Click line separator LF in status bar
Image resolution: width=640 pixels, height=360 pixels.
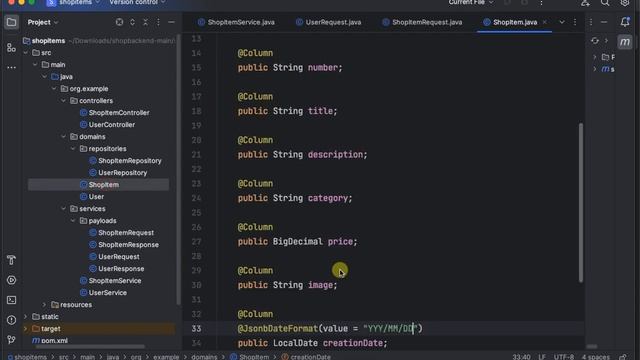click(542, 357)
